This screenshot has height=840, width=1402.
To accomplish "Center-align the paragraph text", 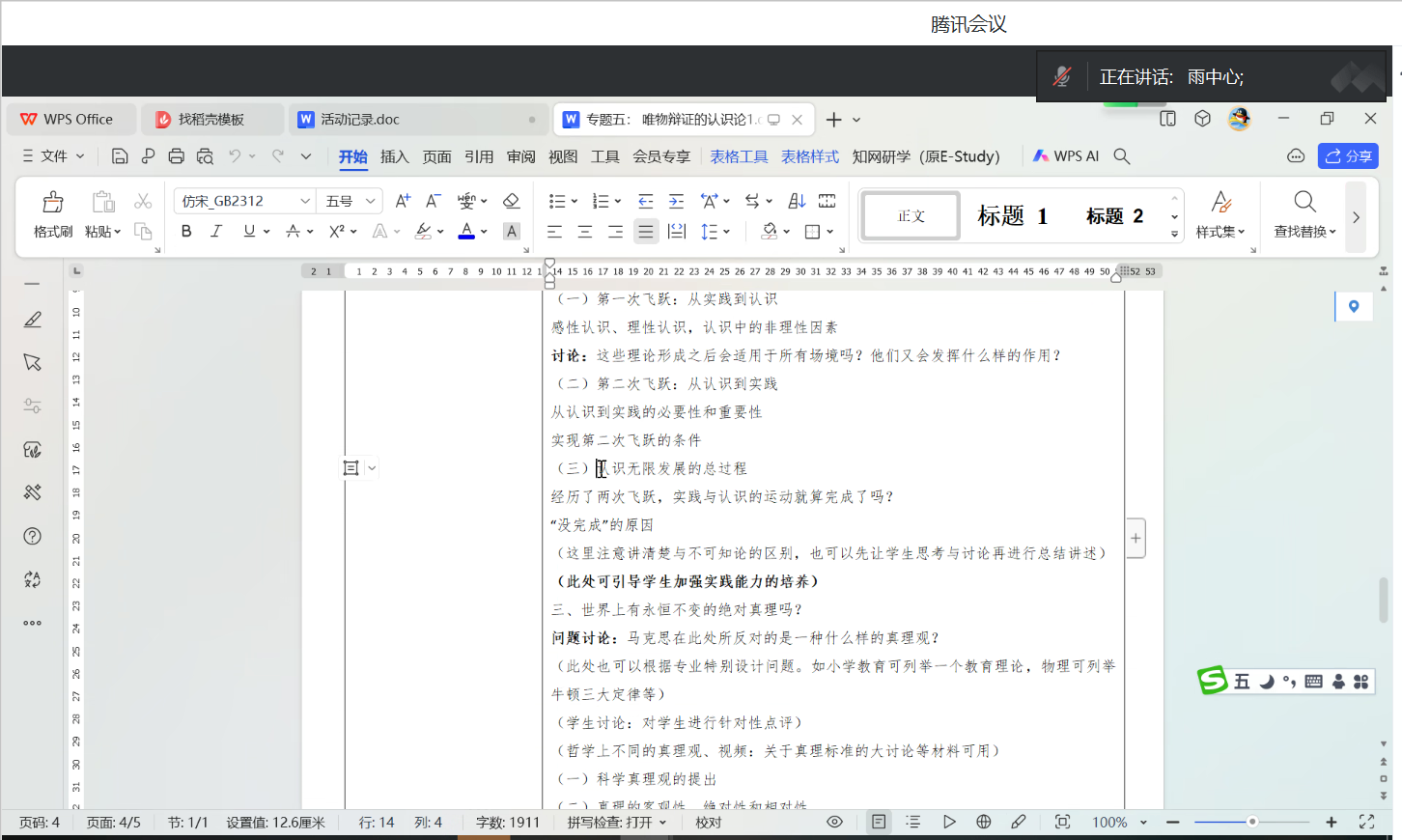I will point(585,232).
